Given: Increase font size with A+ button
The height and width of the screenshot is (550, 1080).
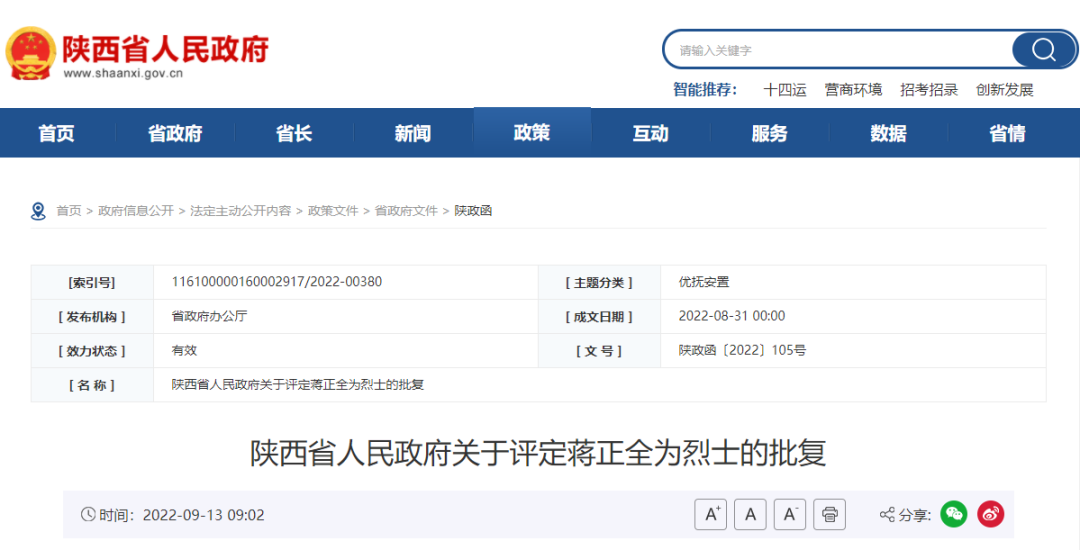Looking at the screenshot, I should [711, 514].
